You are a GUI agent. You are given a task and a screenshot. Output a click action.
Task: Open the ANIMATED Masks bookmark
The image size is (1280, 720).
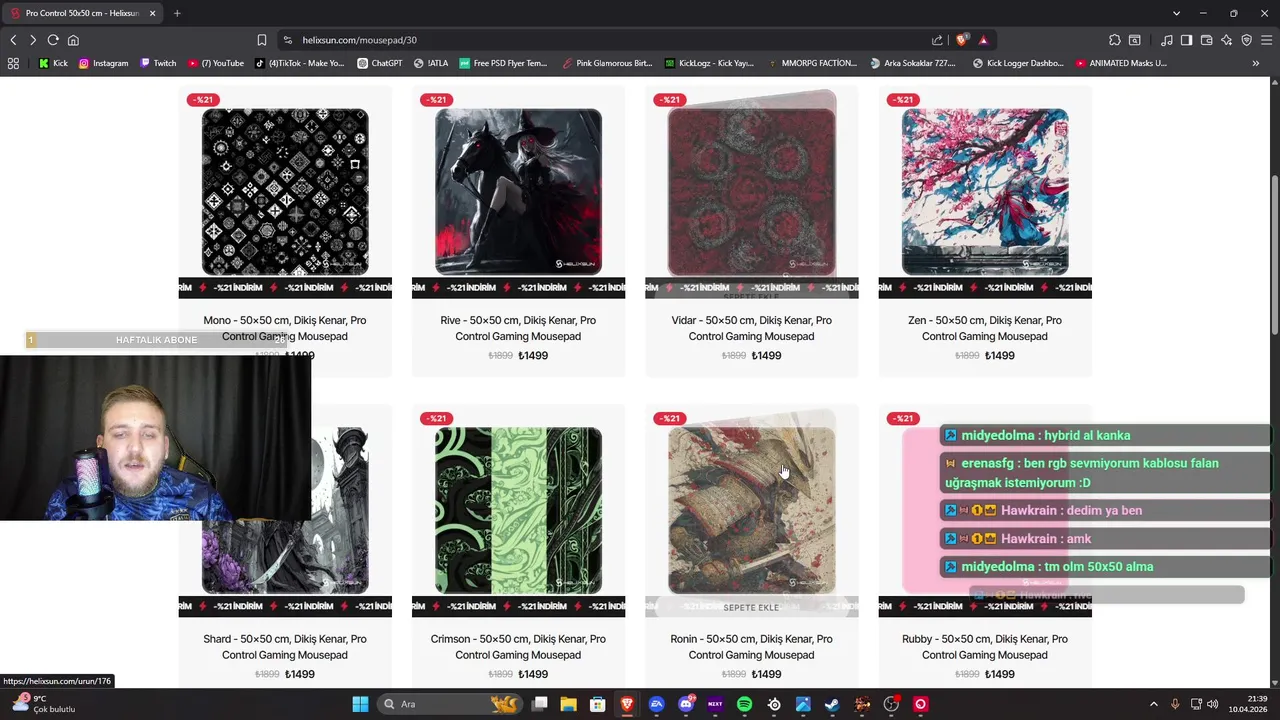pyautogui.click(x=1121, y=63)
